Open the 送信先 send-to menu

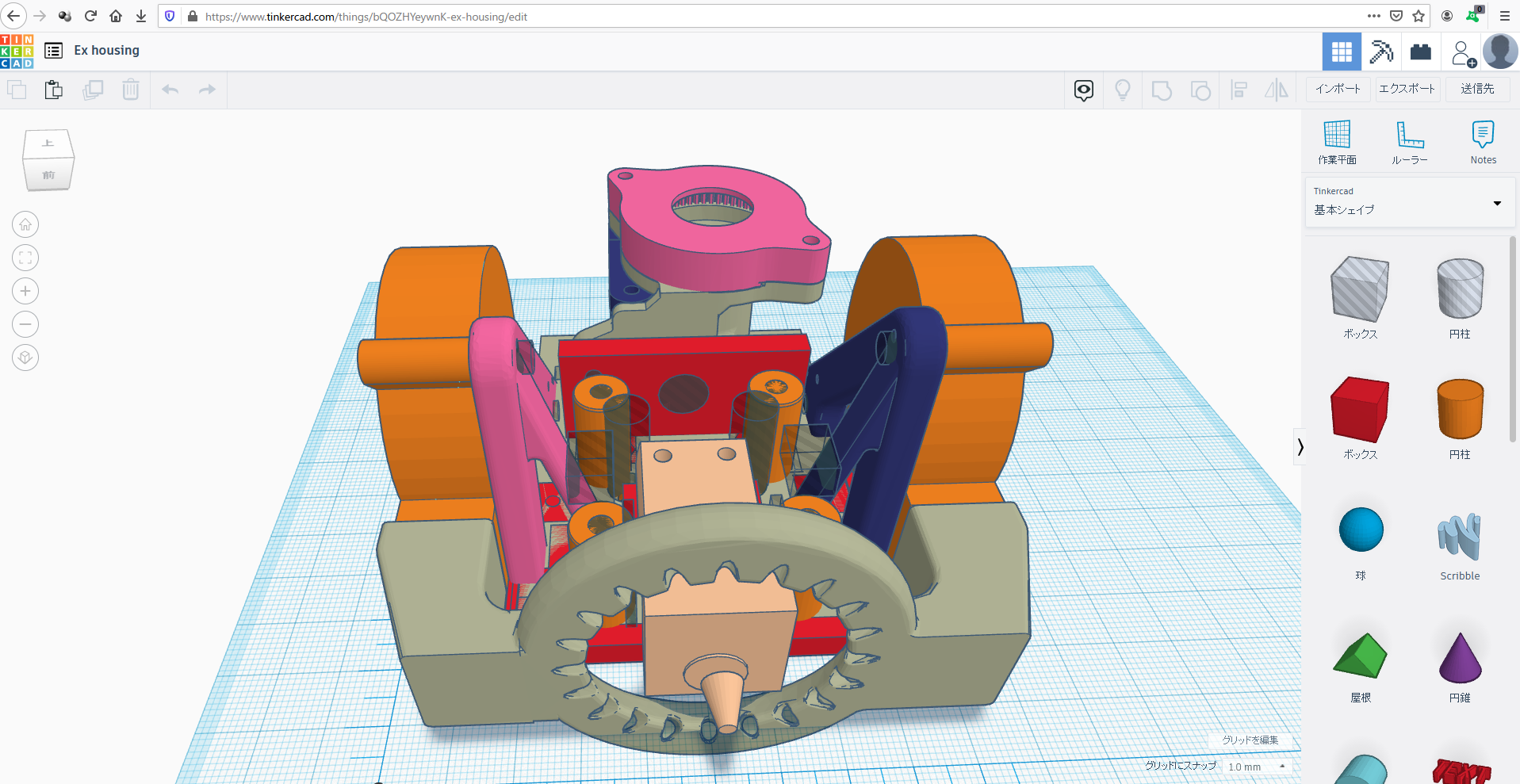tap(1477, 89)
